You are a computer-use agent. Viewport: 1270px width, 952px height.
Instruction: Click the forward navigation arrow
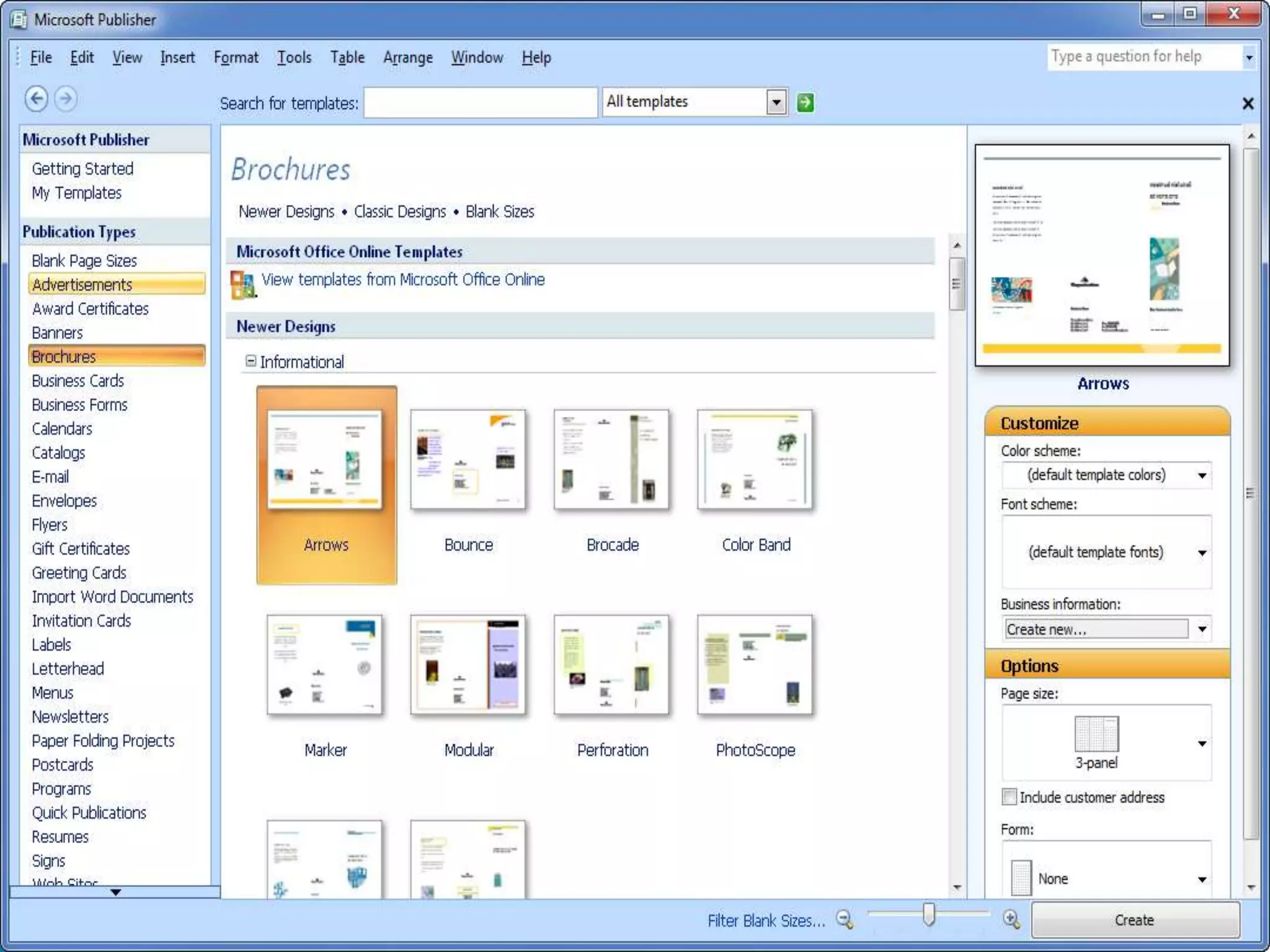pos(66,99)
